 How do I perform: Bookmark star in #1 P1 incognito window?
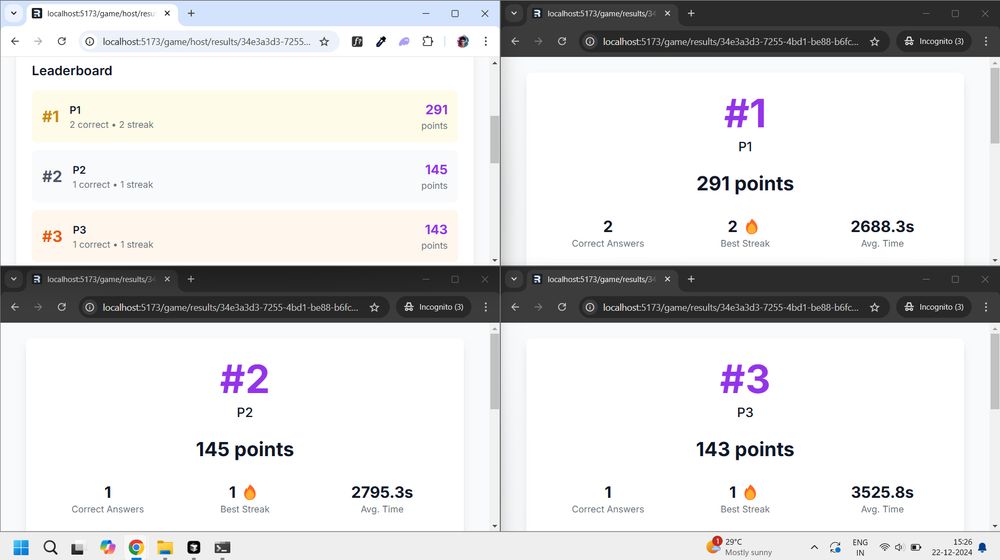coord(874,41)
